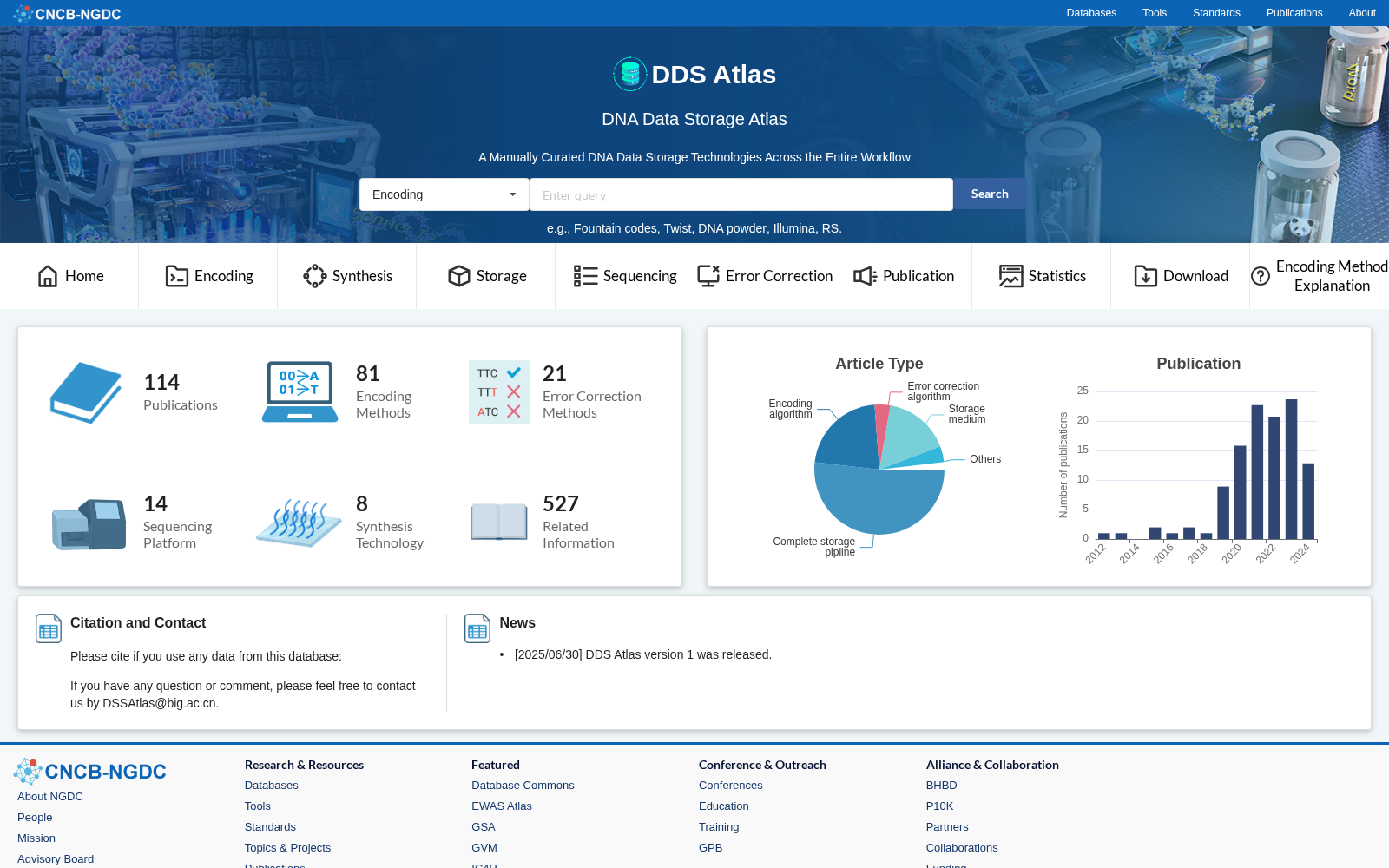Open About in the top bar

pyautogui.click(x=1362, y=13)
